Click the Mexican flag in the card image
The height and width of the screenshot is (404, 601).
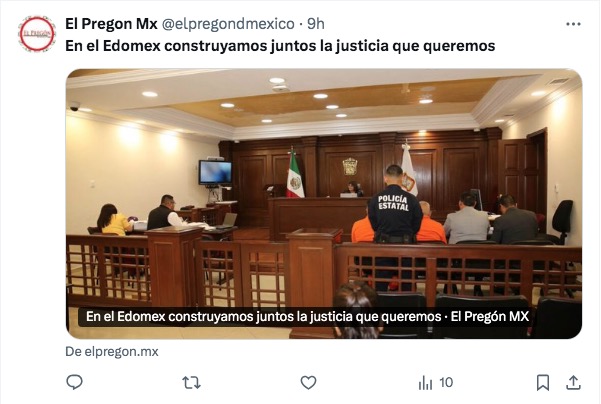(x=295, y=174)
